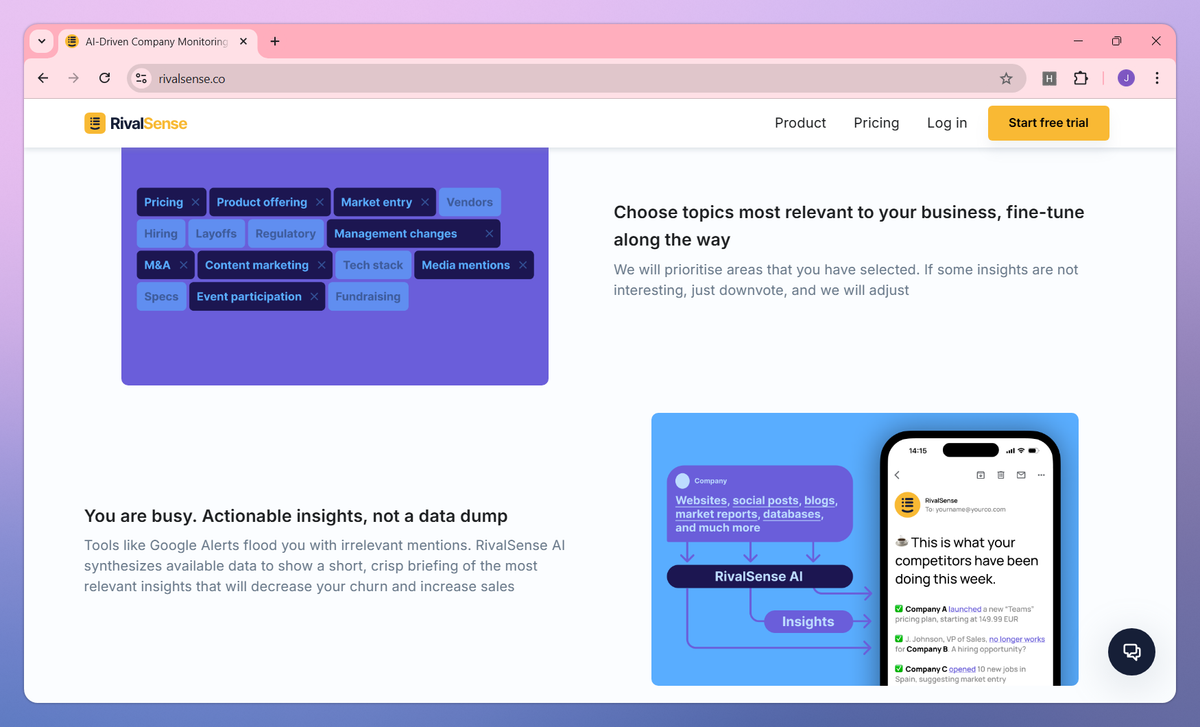Click the archive icon in the phone mockup toolbar
Image resolution: width=1200 pixels, height=727 pixels.
(981, 475)
